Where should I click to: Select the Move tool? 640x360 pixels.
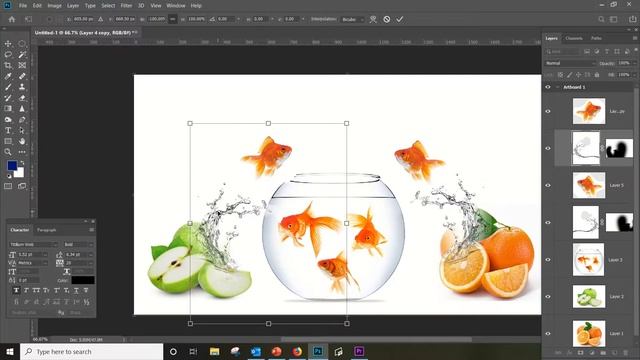[x=8, y=44]
